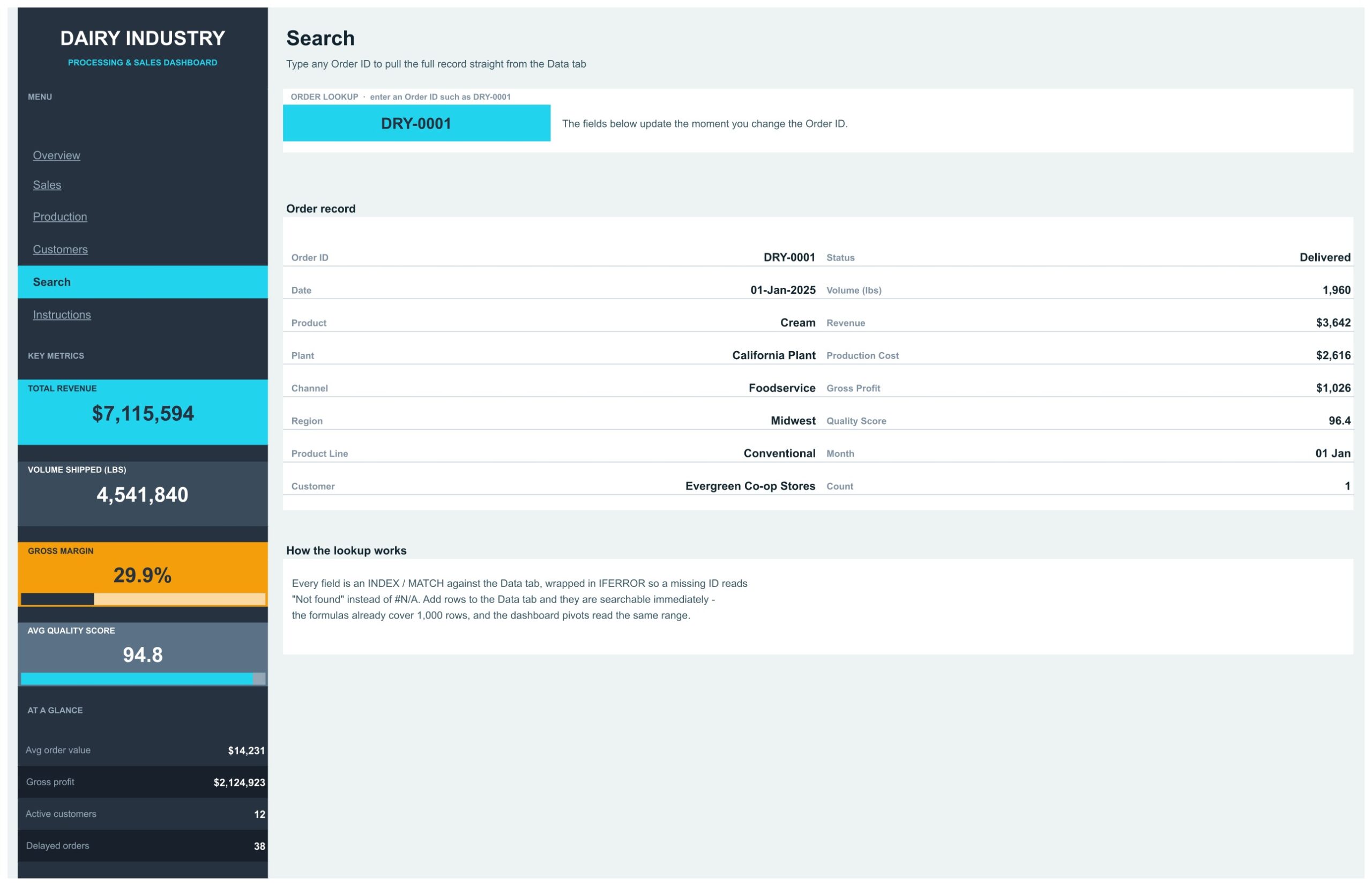Click the DAIRY INDUSTRY dashboard title
This screenshot has width=1372, height=886.
tap(143, 38)
